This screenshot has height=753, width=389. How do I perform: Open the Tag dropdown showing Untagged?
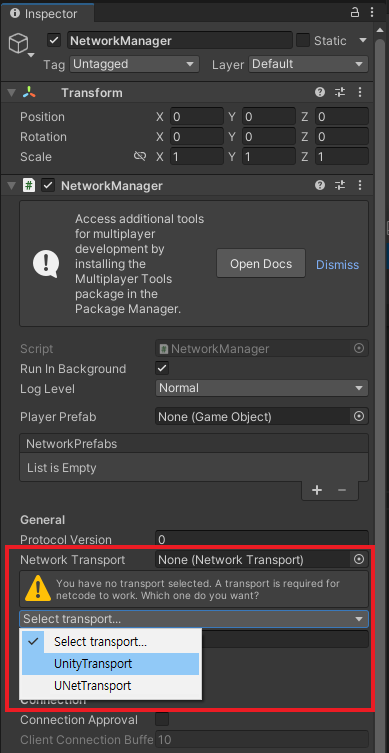(x=134, y=64)
